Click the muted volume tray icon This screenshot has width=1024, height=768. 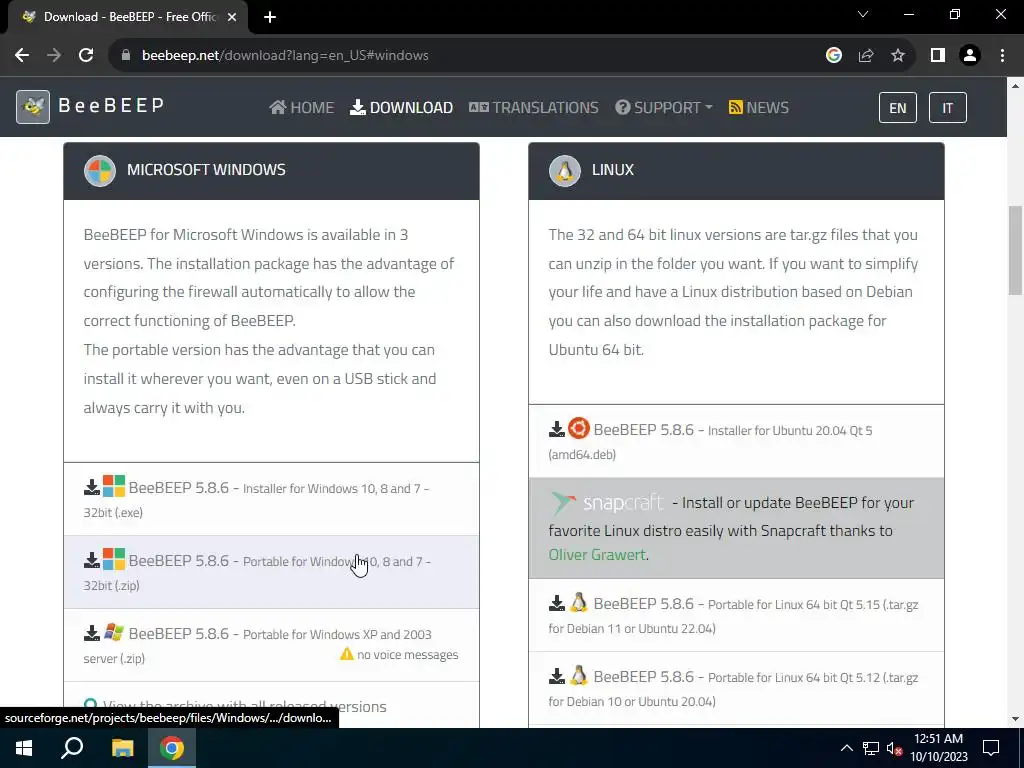click(x=895, y=748)
